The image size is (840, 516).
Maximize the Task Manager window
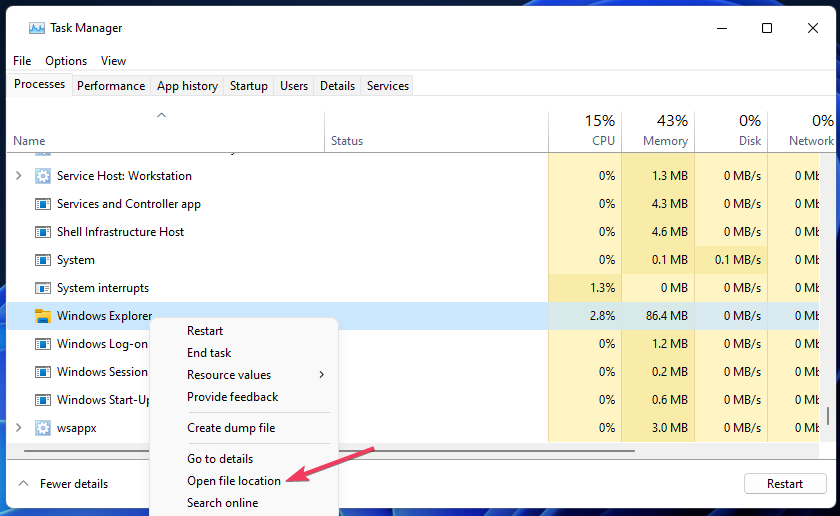tap(767, 28)
